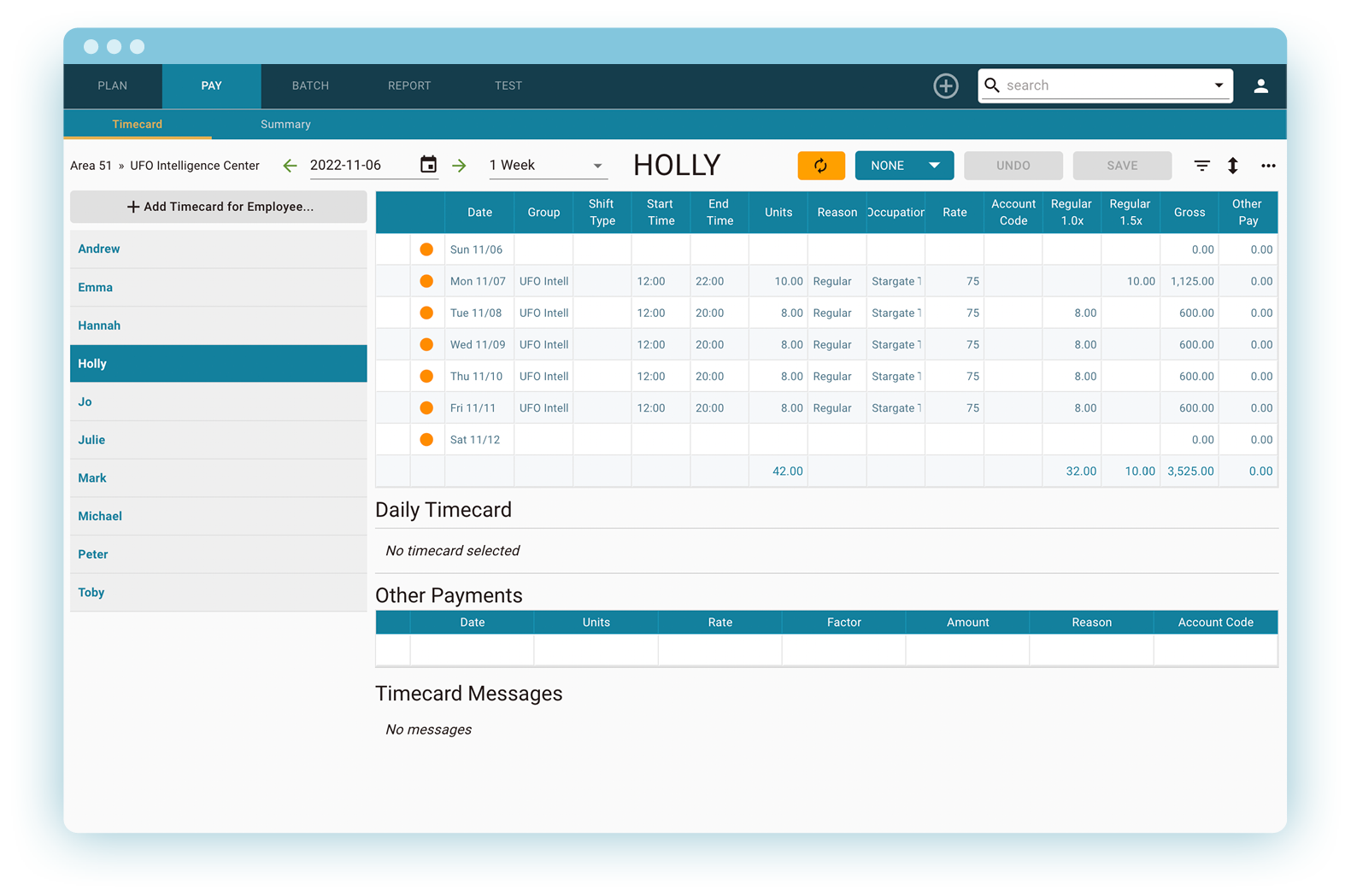Viewport: 1351px width, 896px height.
Task: Open the user profile icon
Action: pyautogui.click(x=1260, y=86)
